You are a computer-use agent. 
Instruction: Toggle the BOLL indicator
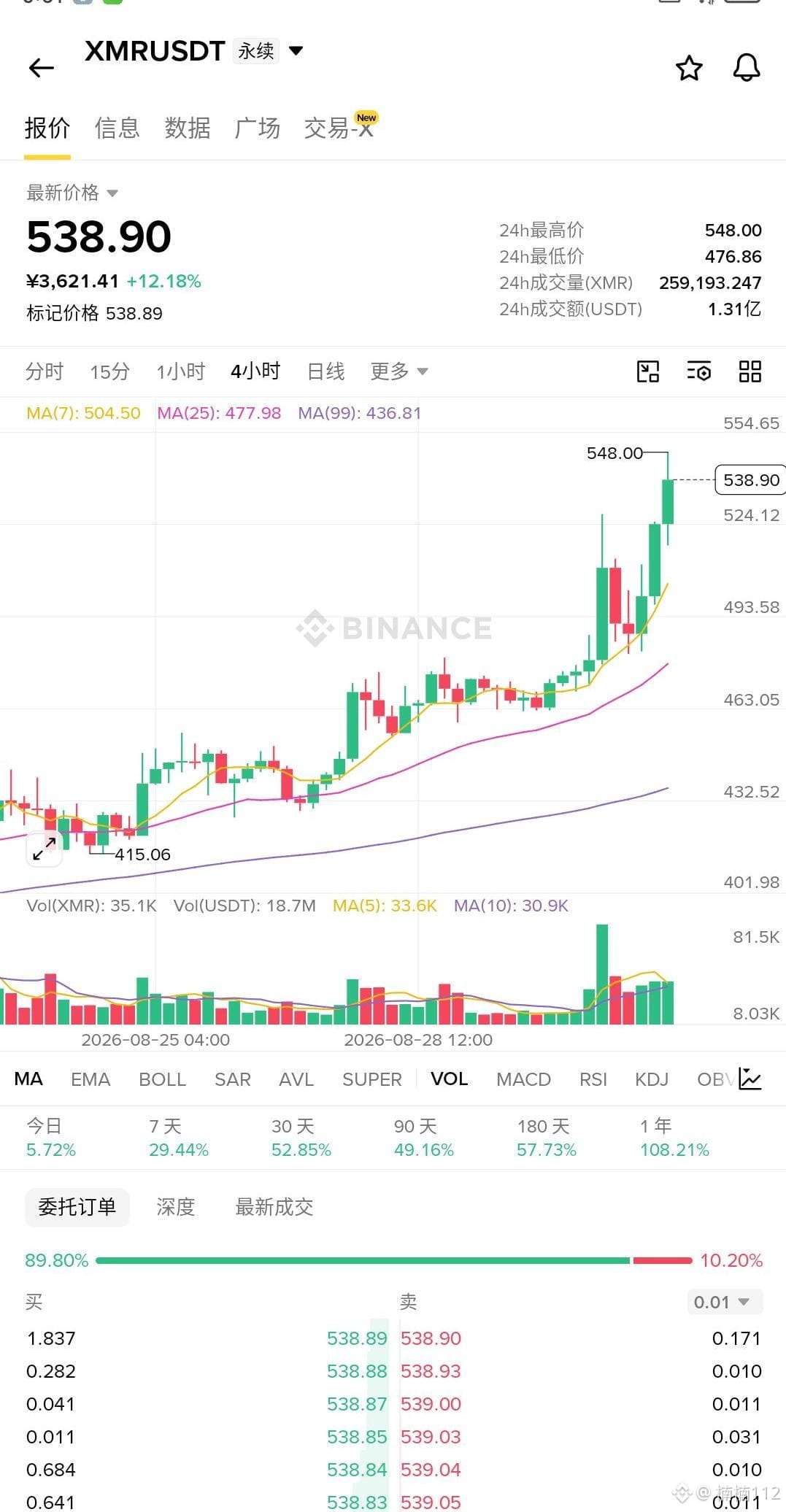163,1079
